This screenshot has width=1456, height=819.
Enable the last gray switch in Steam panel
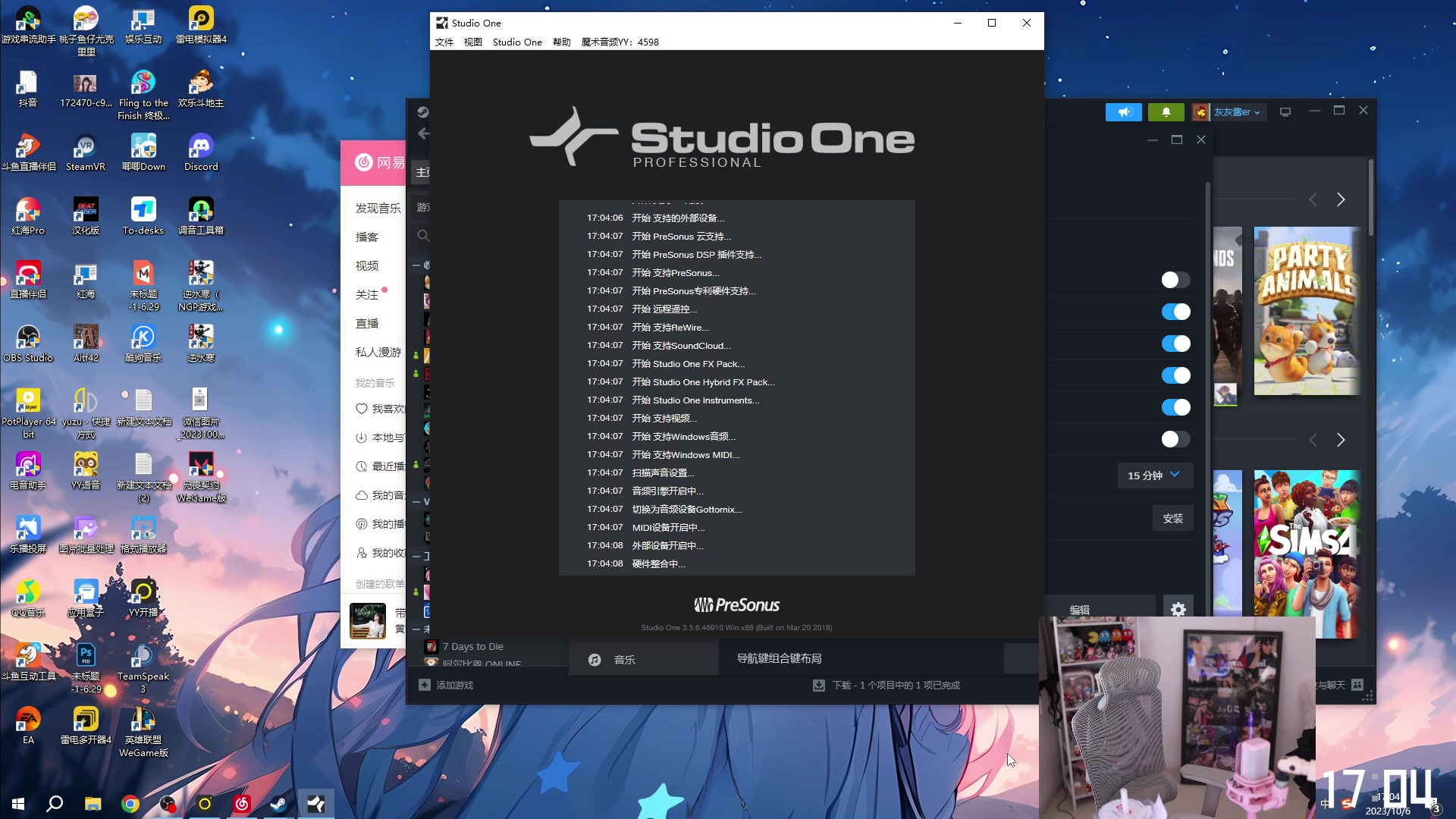pyautogui.click(x=1175, y=439)
